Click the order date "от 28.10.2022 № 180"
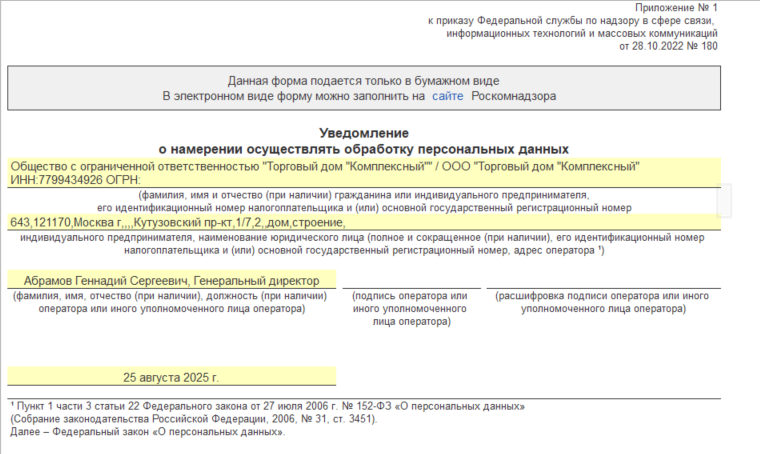The image size is (760, 454). (x=668, y=46)
